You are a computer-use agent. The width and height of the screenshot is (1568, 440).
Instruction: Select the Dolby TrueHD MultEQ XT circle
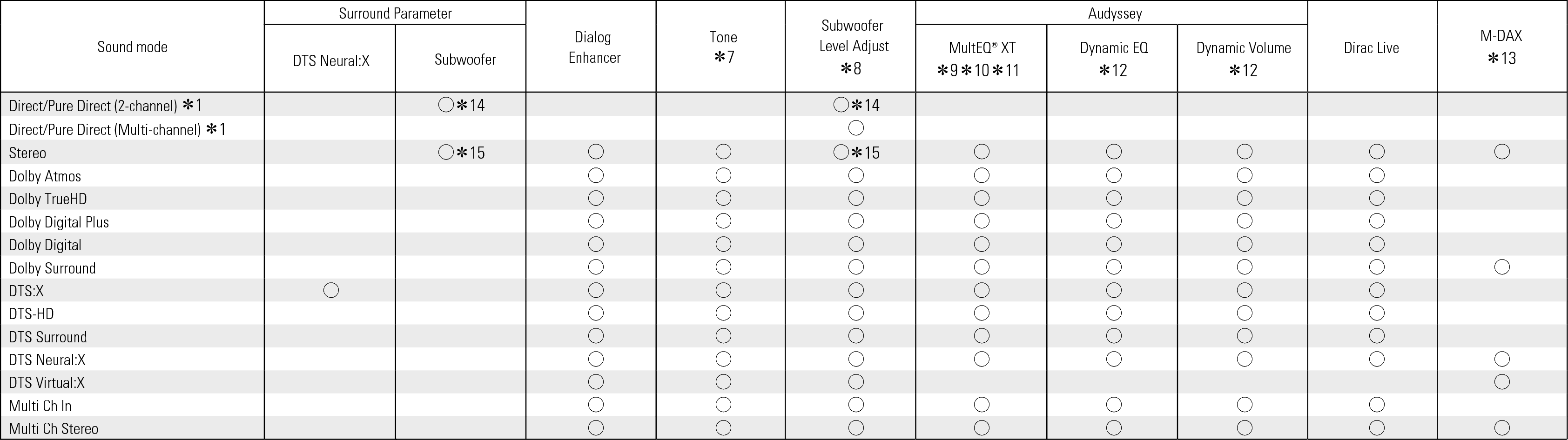[x=982, y=198]
